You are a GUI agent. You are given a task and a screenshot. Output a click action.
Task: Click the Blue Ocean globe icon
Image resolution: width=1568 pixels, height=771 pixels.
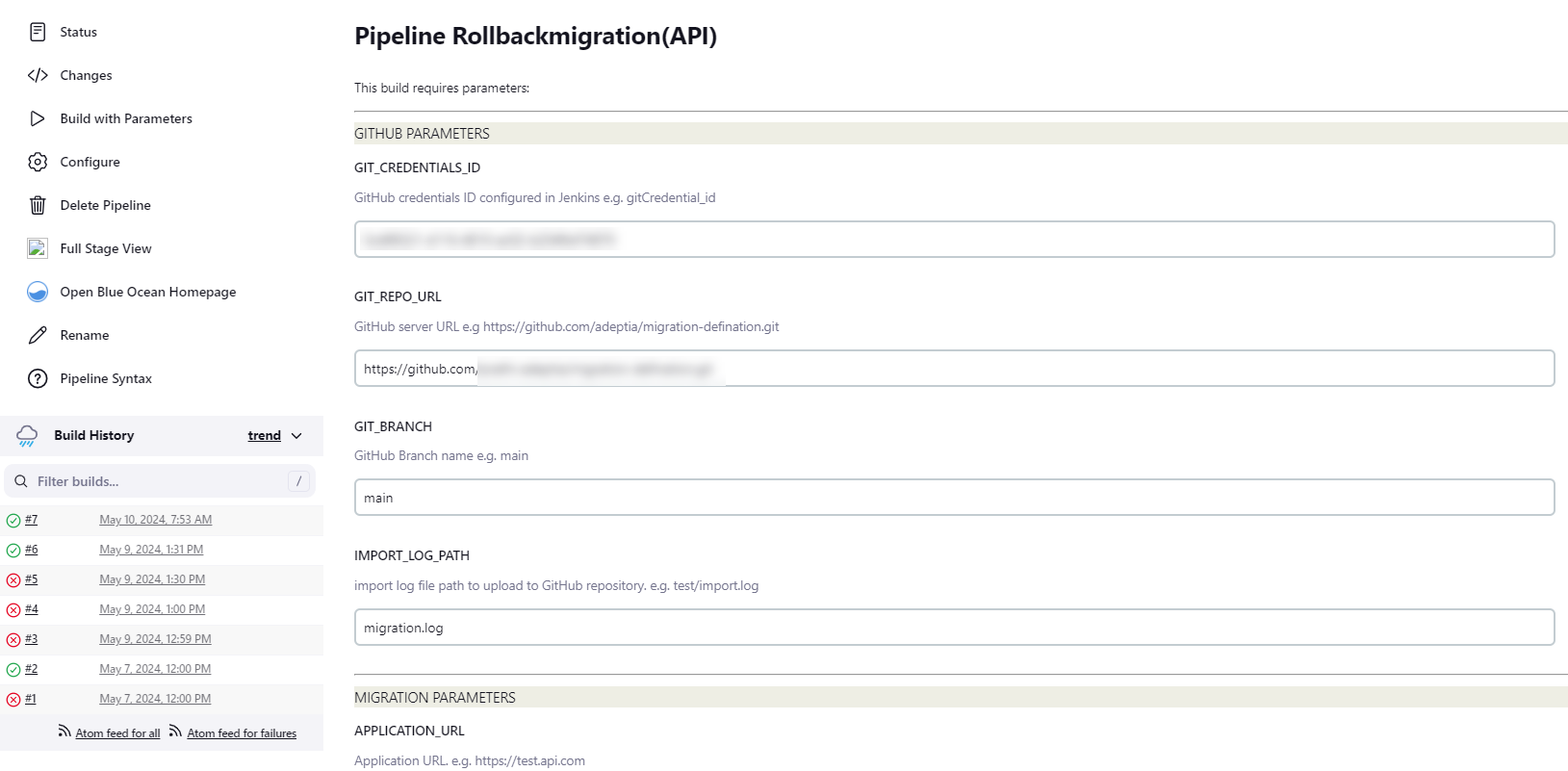pos(38,292)
